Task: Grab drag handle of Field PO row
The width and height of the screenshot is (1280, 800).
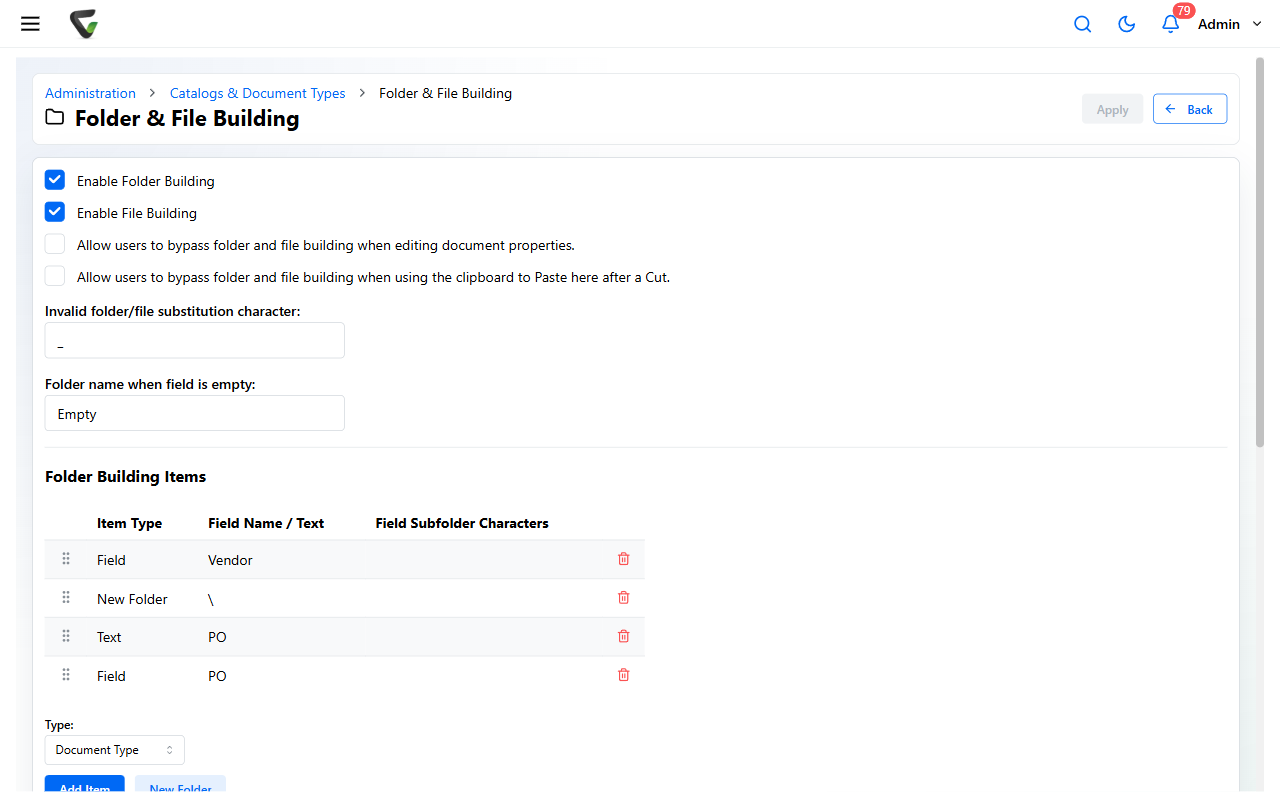Action: [x=66, y=675]
